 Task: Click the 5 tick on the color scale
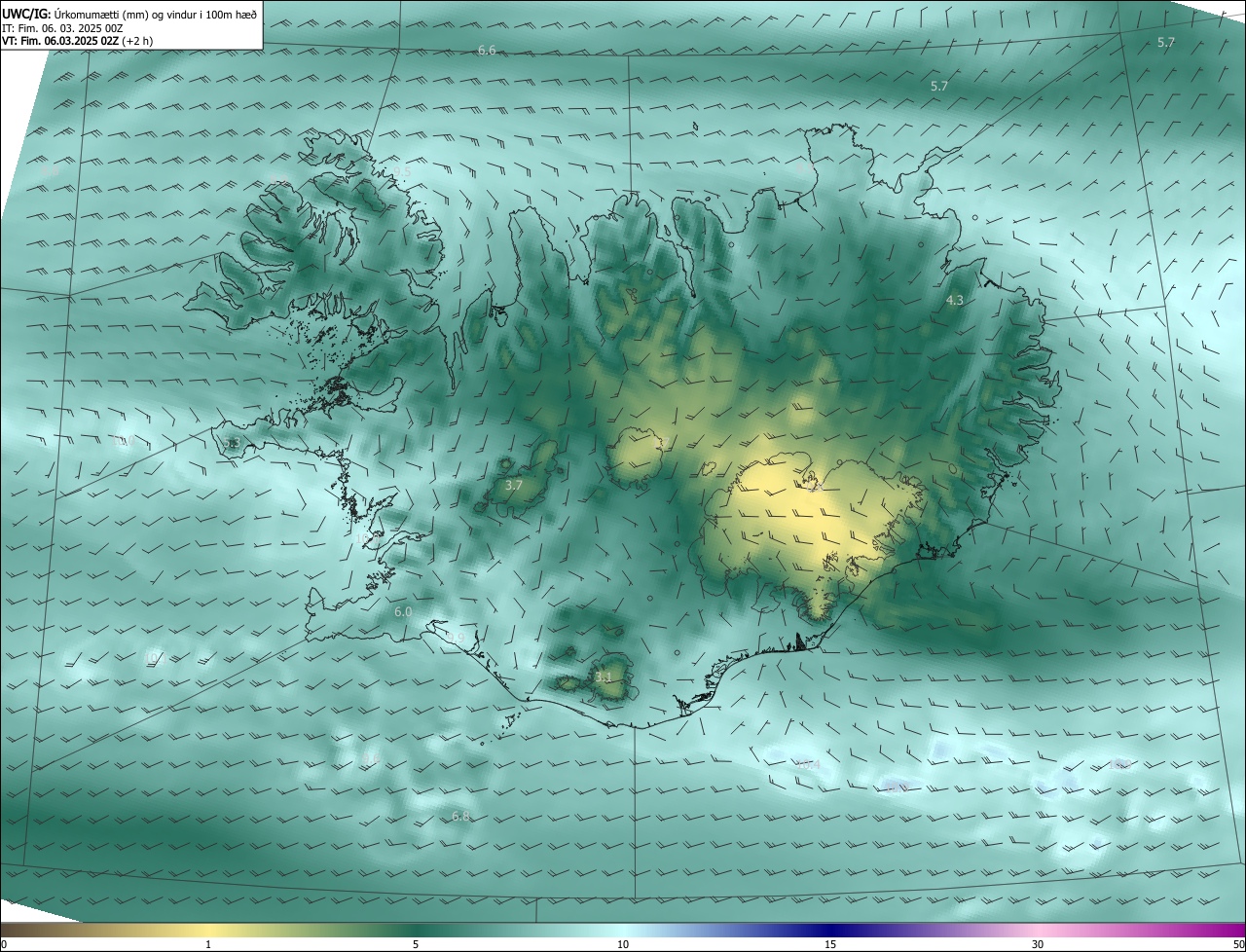[x=416, y=944]
